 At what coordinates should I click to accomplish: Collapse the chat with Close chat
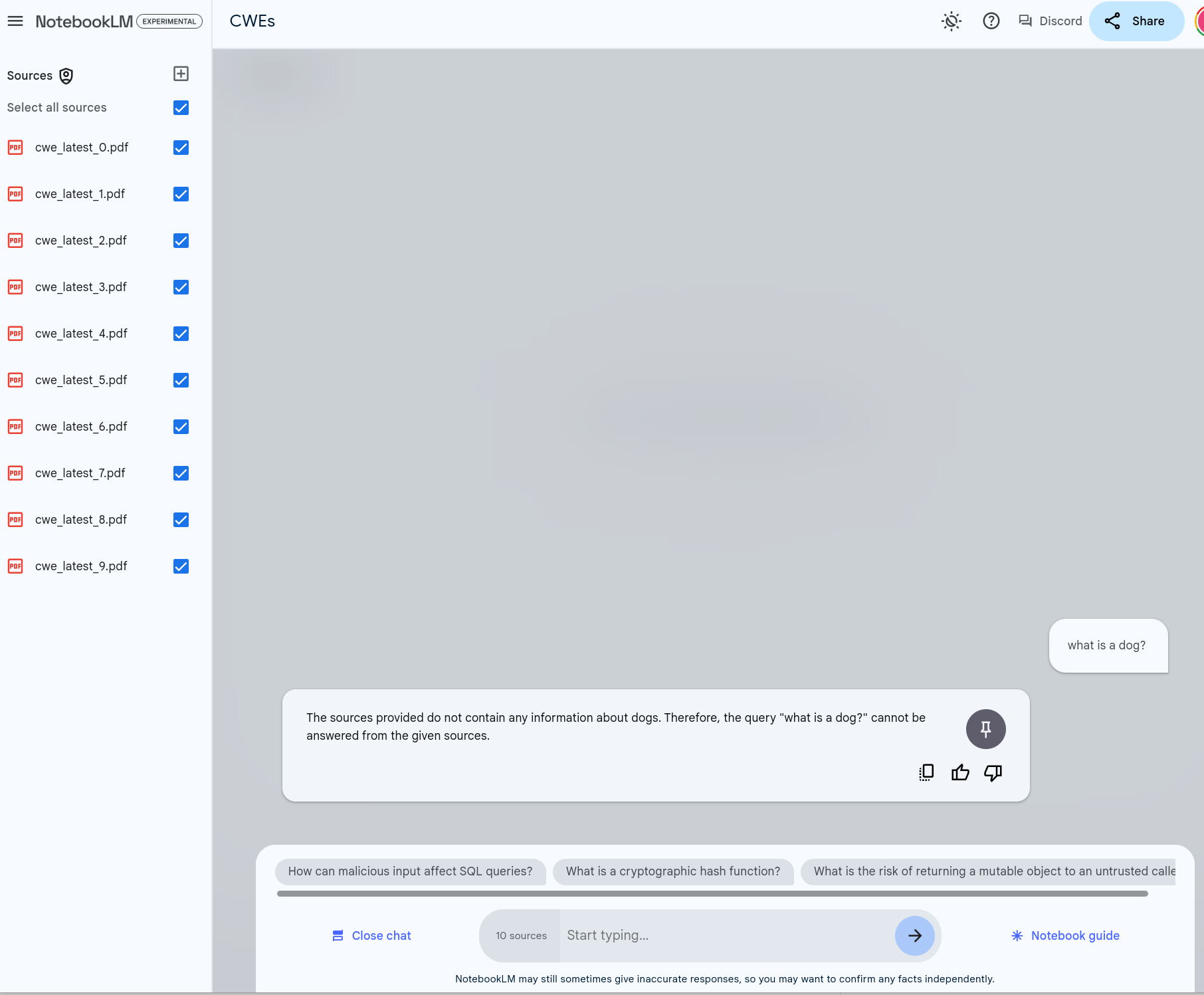click(x=371, y=936)
